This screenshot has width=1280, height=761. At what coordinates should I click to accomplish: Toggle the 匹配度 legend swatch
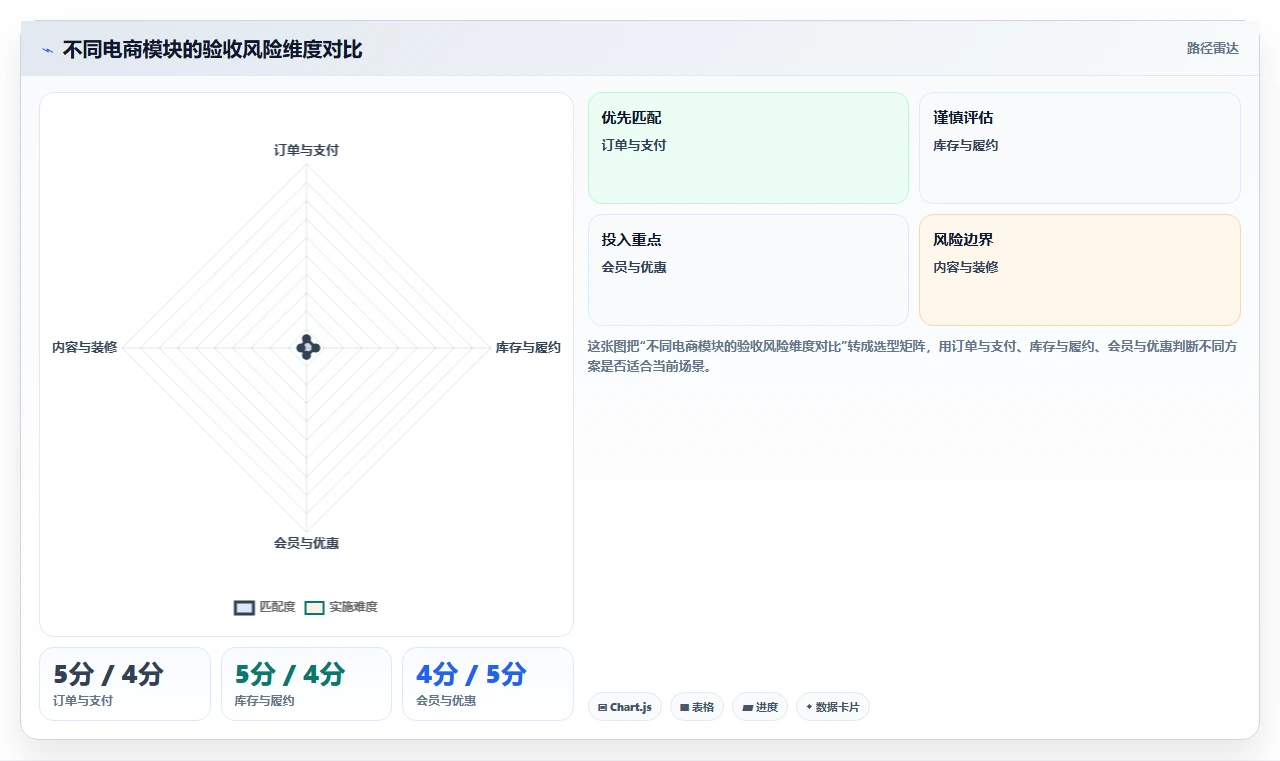244,607
